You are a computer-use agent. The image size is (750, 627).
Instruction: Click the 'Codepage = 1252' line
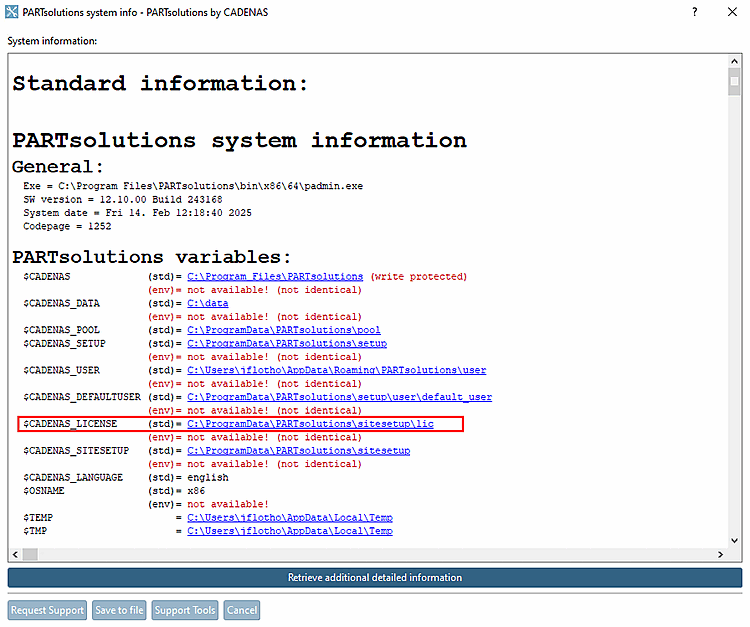tap(67, 226)
